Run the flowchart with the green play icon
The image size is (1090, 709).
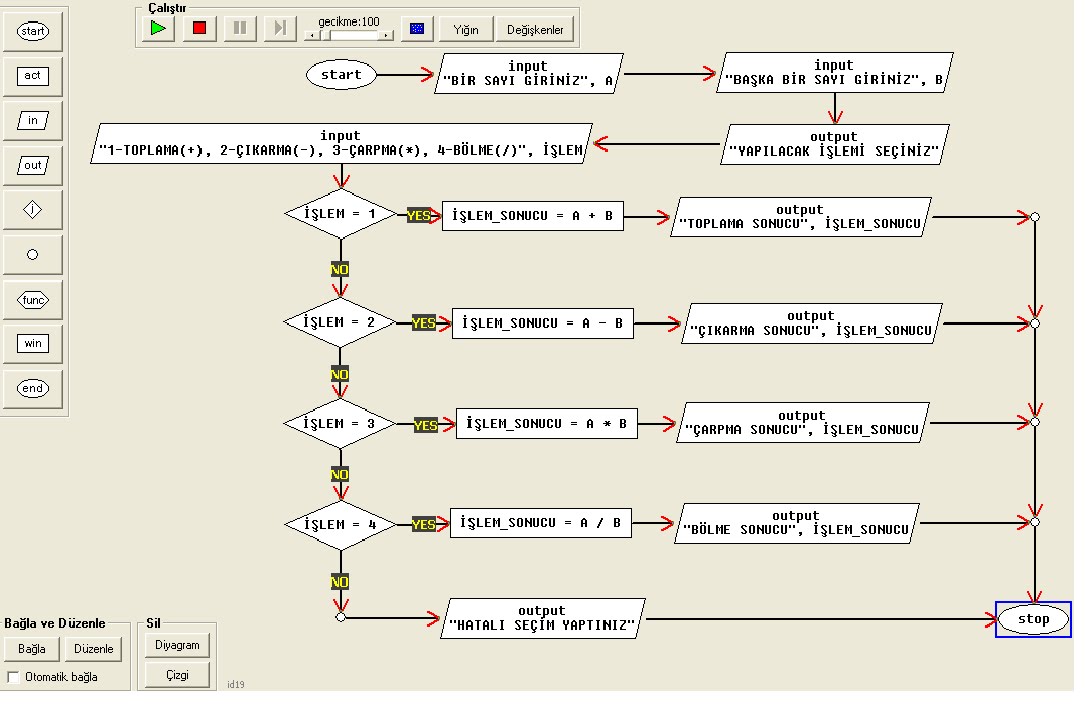pos(157,28)
